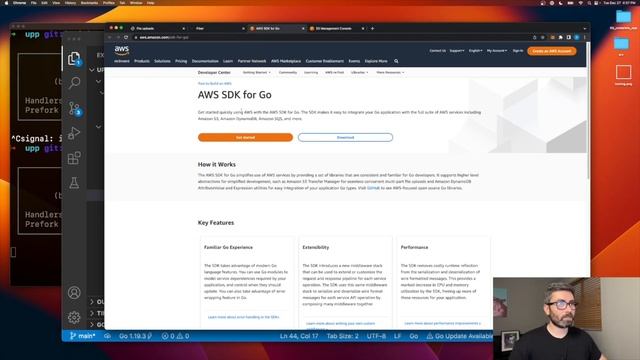Image resolution: width=640 pixels, height=360 pixels.
Task: Open the Events nav item
Action: (354, 61)
